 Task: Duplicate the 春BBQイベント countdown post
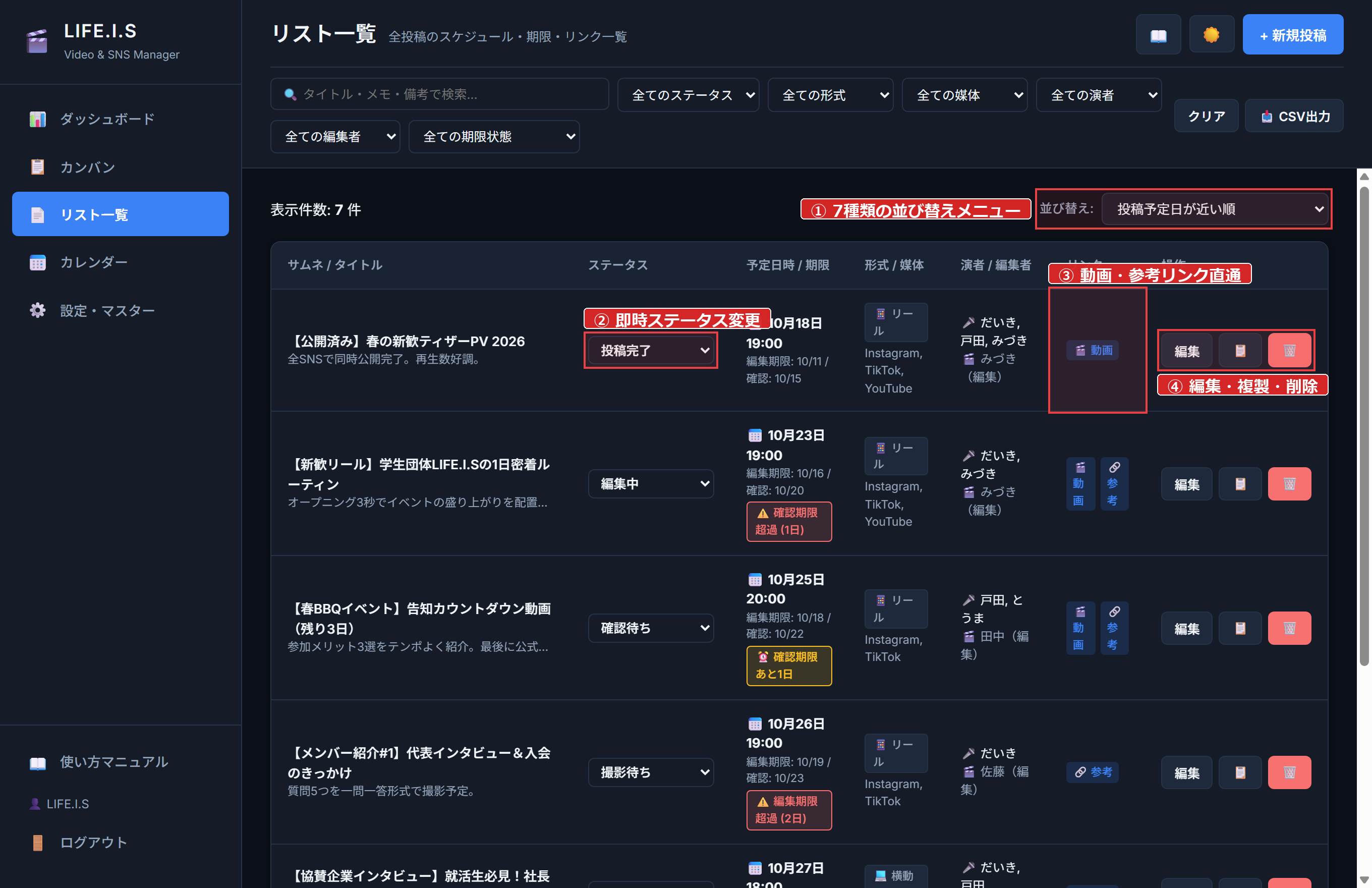[x=1239, y=628]
